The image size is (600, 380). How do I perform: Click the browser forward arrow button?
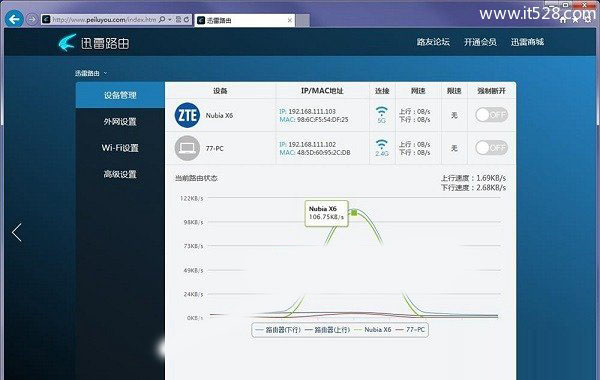pyautogui.click(x=32, y=19)
